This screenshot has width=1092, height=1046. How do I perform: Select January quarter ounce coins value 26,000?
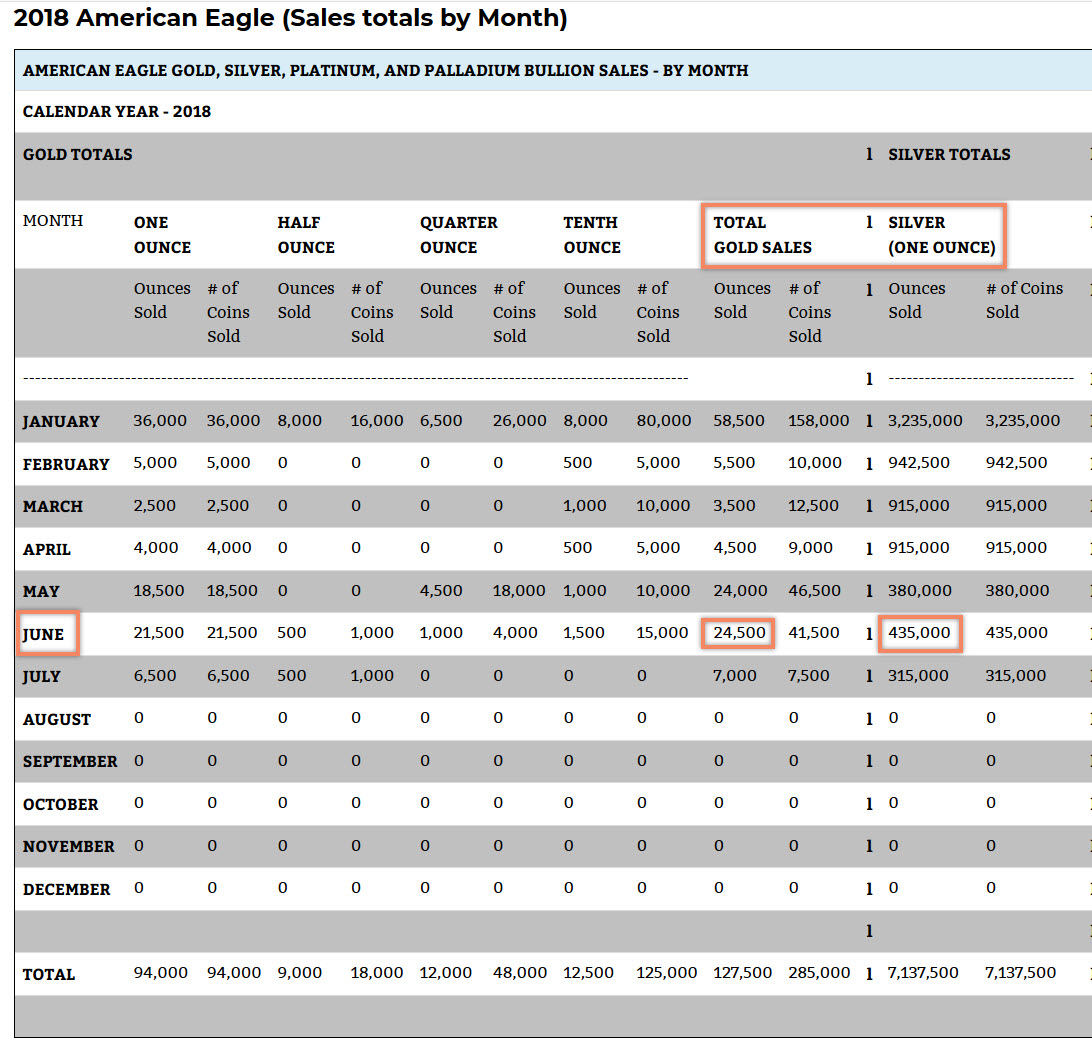(x=520, y=421)
